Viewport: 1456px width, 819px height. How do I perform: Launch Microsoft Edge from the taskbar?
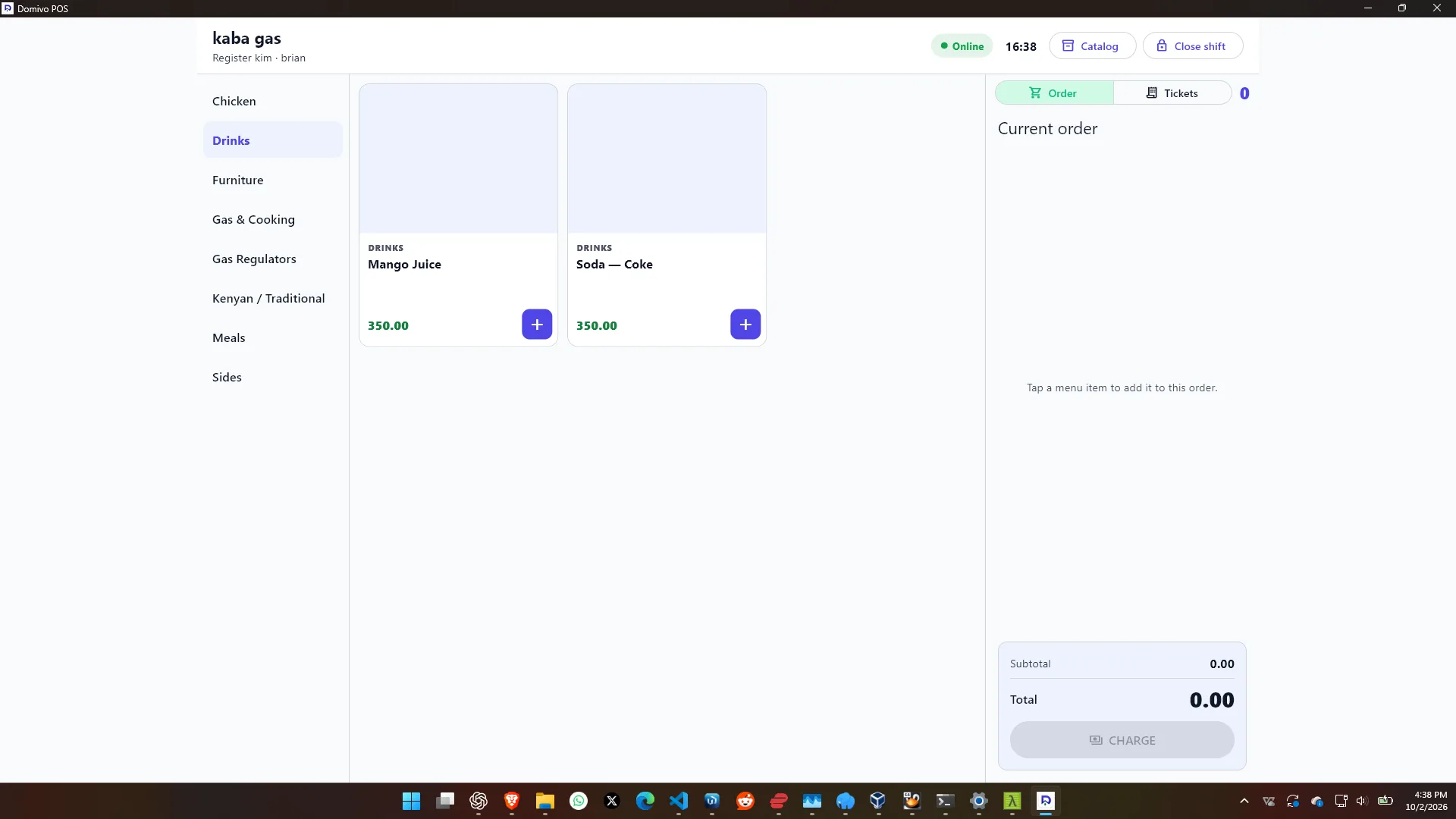645,801
